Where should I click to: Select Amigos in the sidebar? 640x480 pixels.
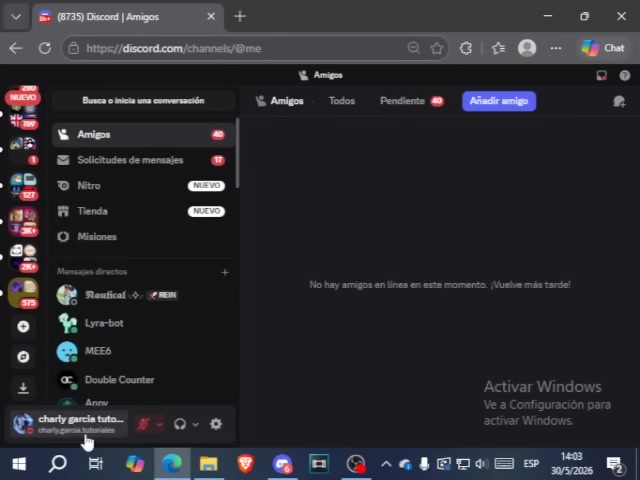(143, 135)
